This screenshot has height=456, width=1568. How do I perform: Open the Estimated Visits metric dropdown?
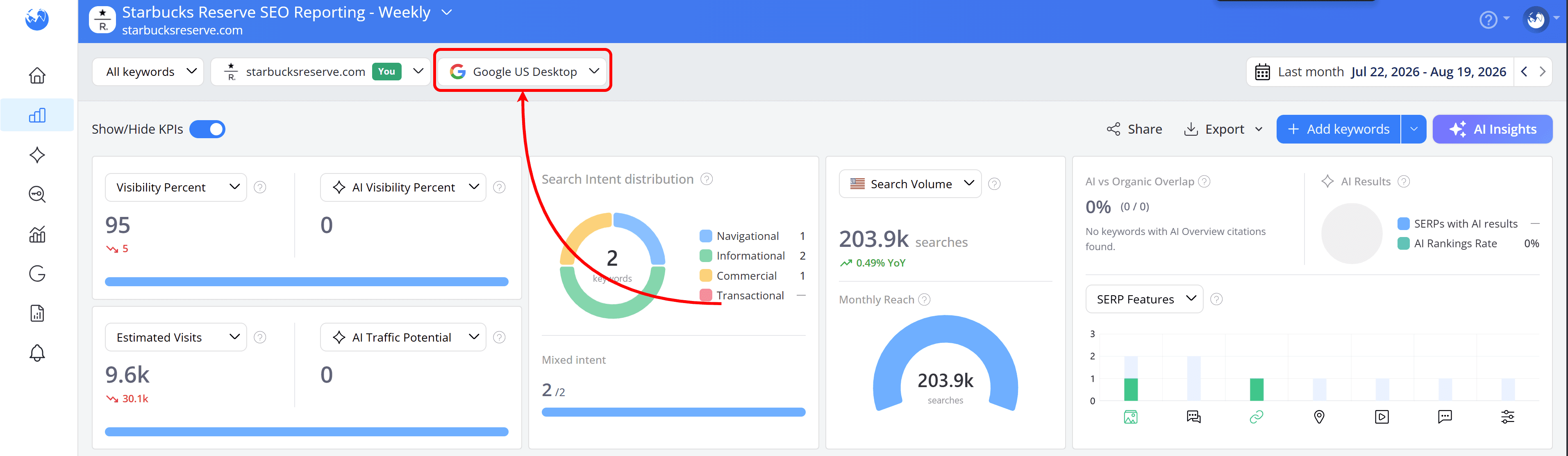(176, 337)
